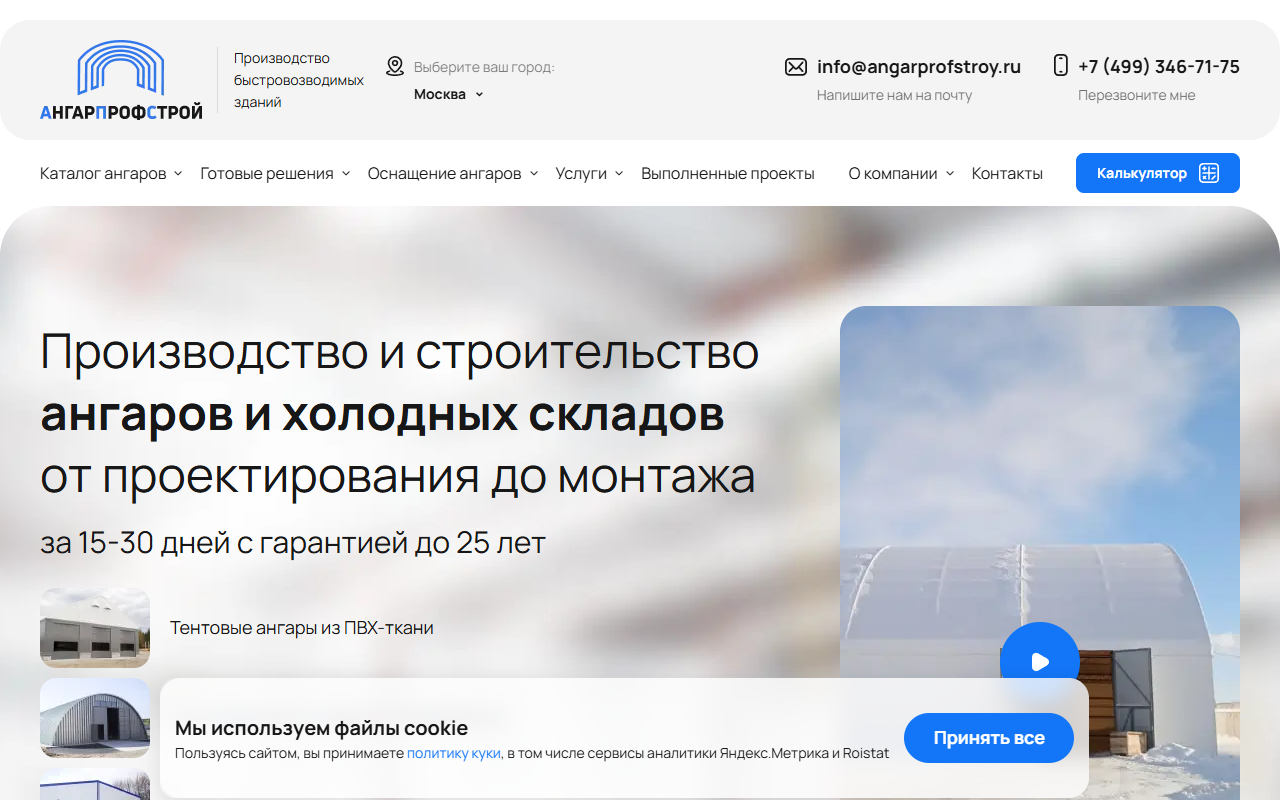This screenshot has height=800, width=1280.
Task: Expand the Оснащение ангаров menu
Action: [x=453, y=173]
